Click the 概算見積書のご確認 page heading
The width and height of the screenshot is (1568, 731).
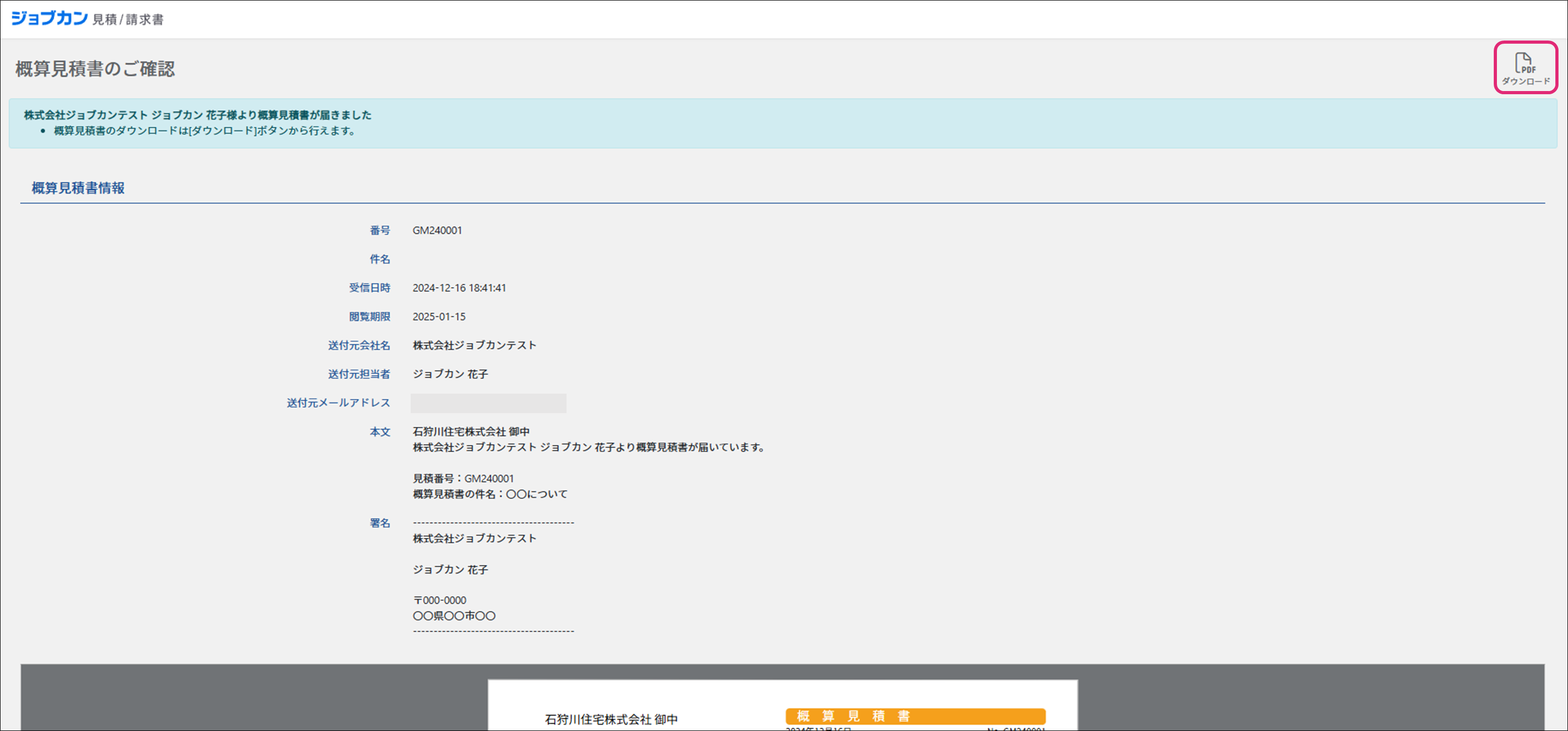coord(95,69)
